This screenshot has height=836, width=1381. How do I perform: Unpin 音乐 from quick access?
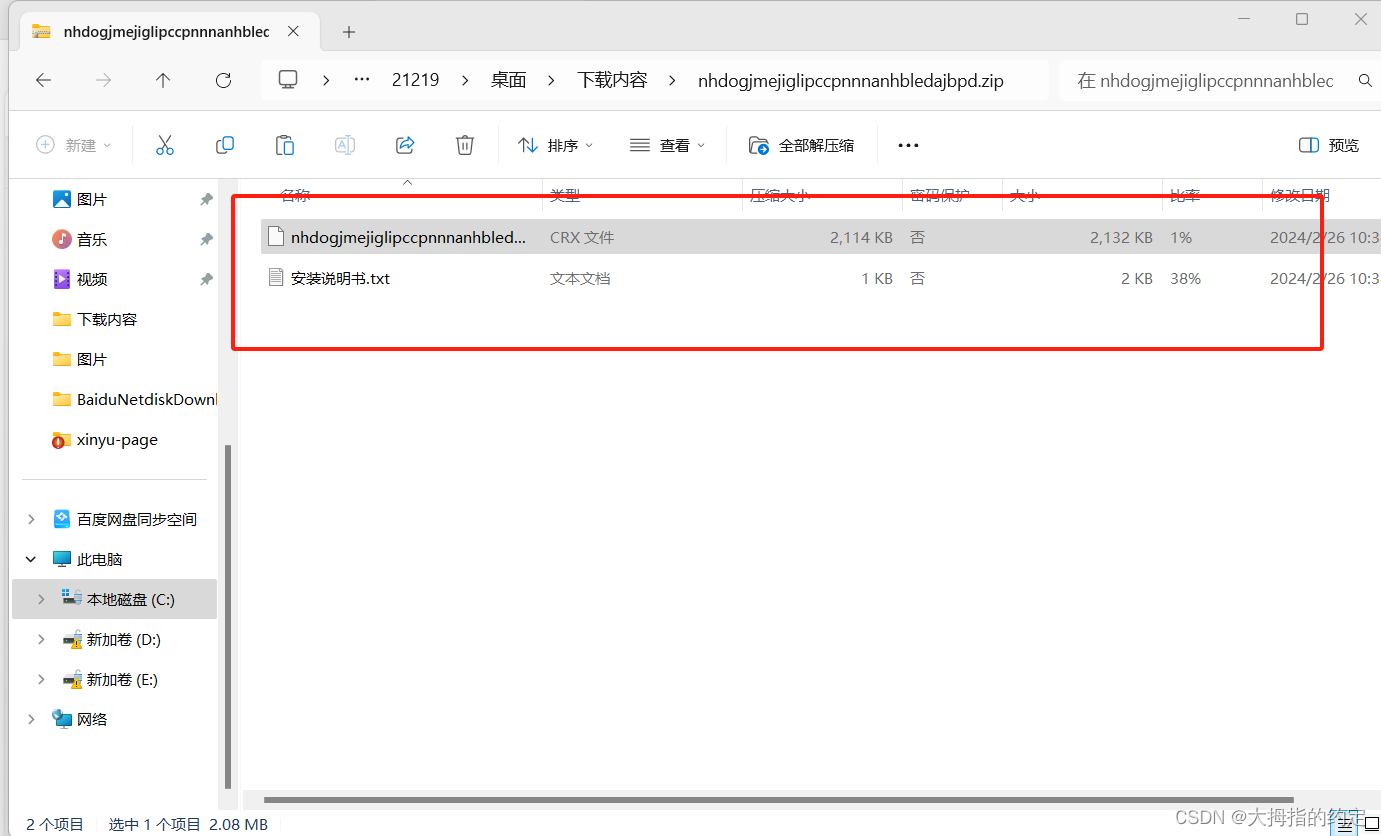coord(206,240)
